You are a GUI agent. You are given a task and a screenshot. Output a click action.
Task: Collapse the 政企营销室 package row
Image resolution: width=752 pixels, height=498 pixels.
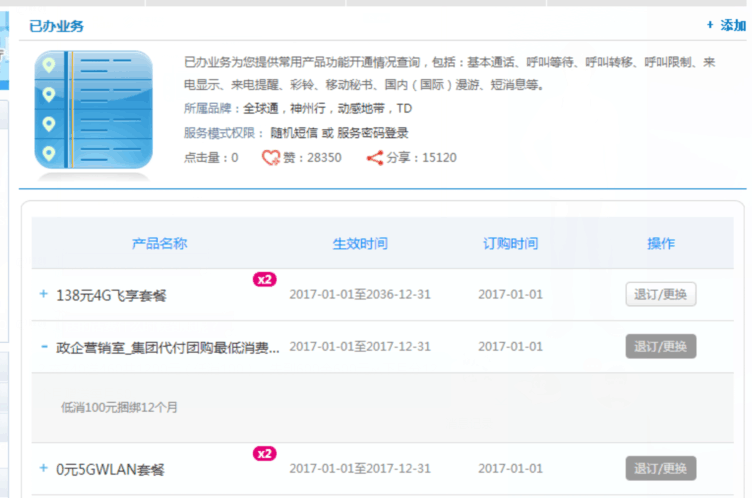(x=43, y=346)
